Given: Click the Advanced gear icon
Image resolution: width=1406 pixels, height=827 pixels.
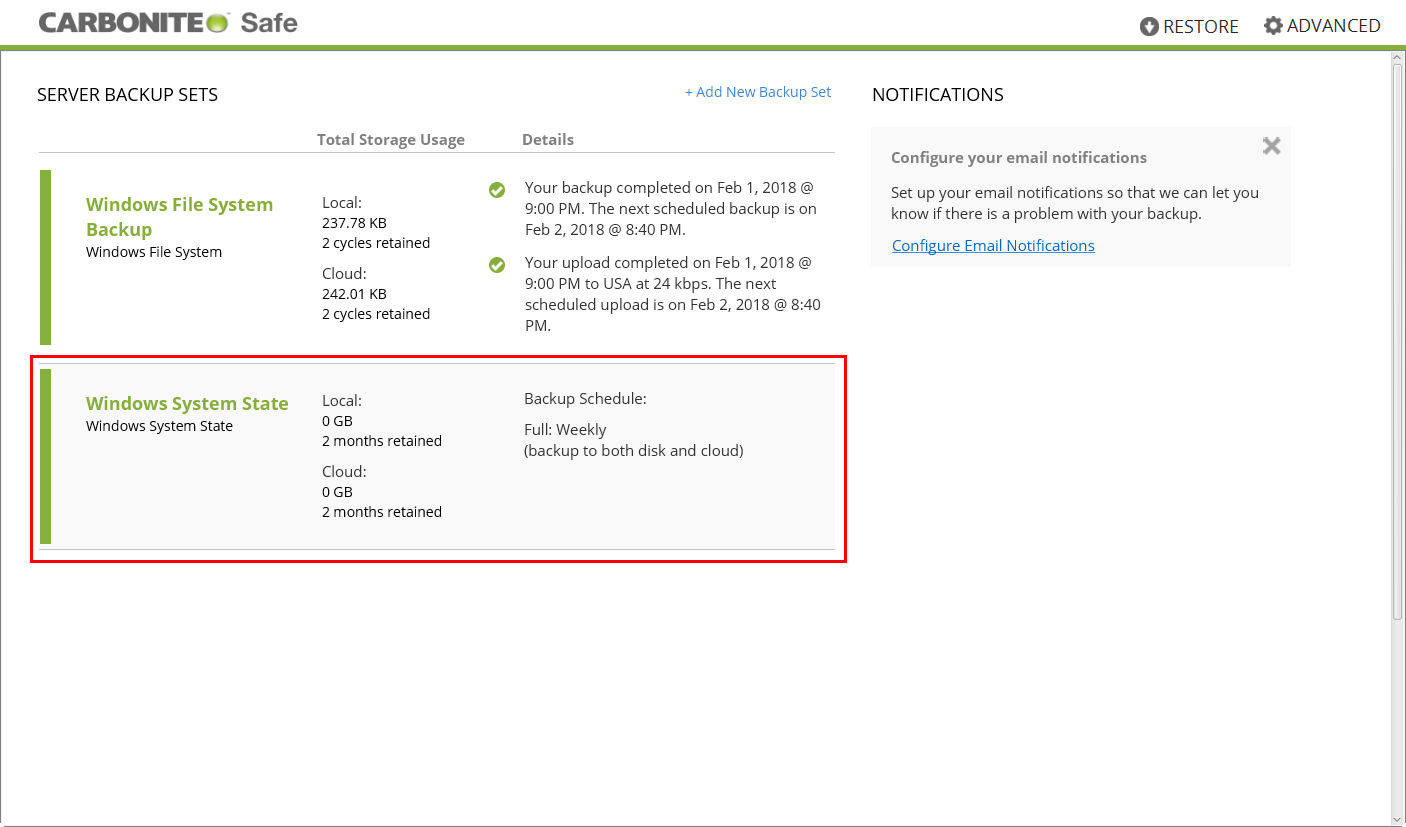Looking at the screenshot, I should [1272, 26].
